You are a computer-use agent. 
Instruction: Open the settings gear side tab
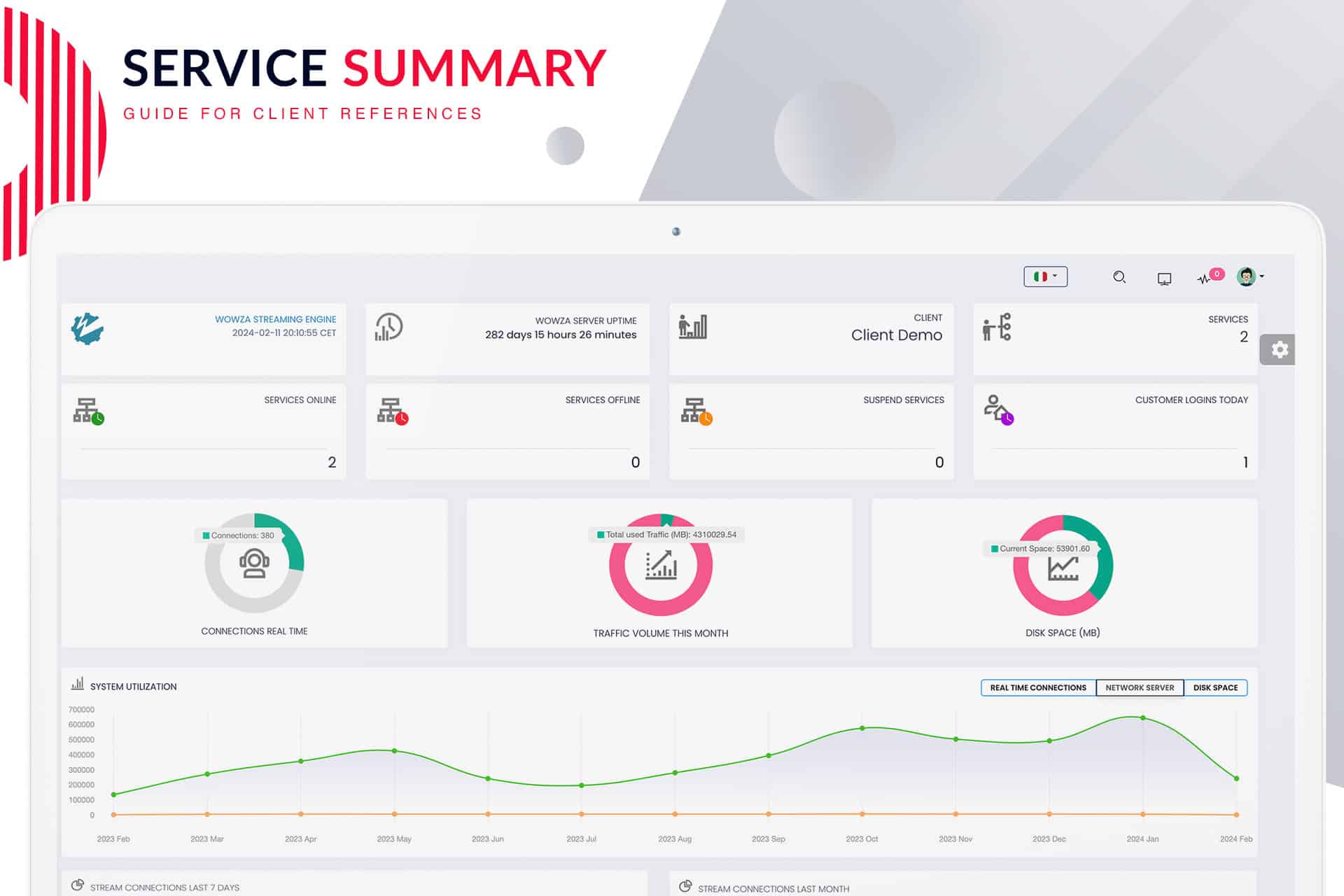tap(1279, 349)
